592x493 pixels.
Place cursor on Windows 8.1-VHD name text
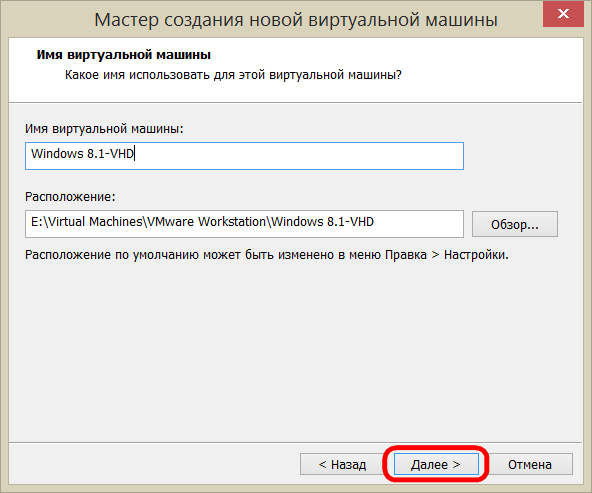tap(82, 154)
